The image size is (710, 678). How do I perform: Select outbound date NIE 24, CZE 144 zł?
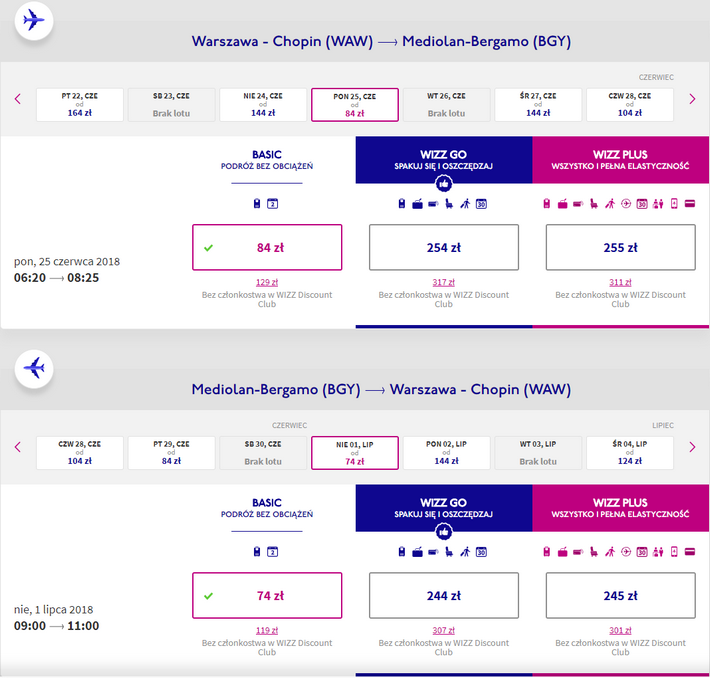(x=263, y=105)
